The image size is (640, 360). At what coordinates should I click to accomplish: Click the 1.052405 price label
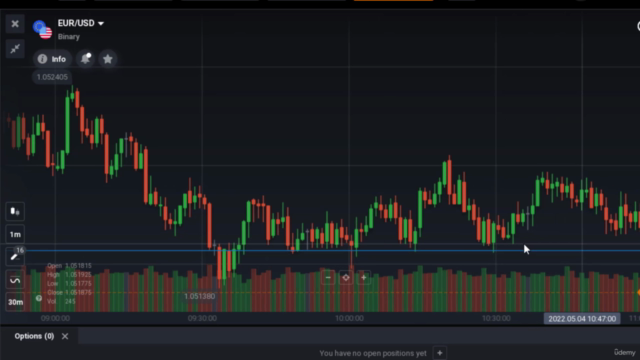[52, 77]
